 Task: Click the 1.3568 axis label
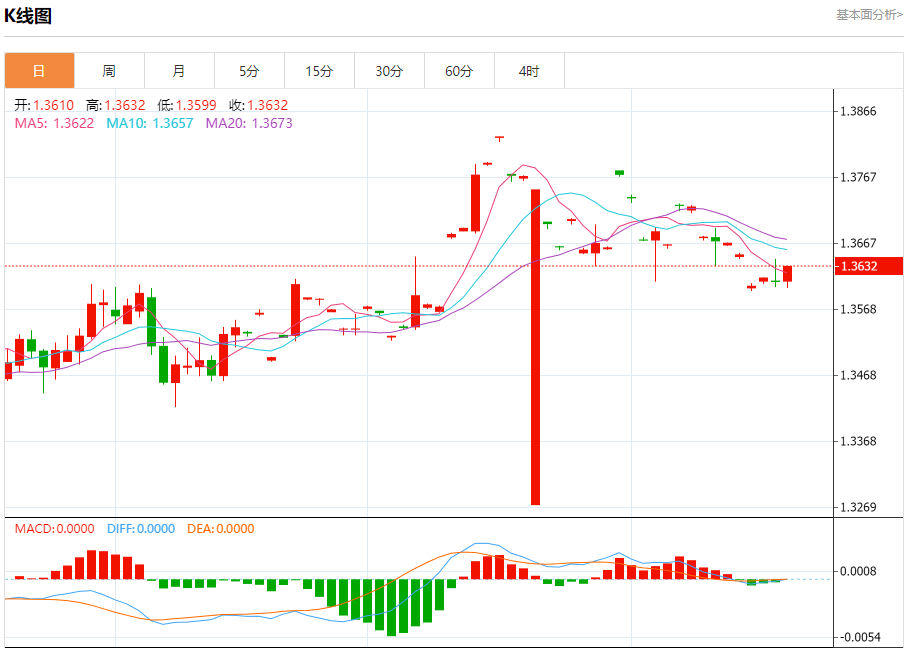[858, 309]
